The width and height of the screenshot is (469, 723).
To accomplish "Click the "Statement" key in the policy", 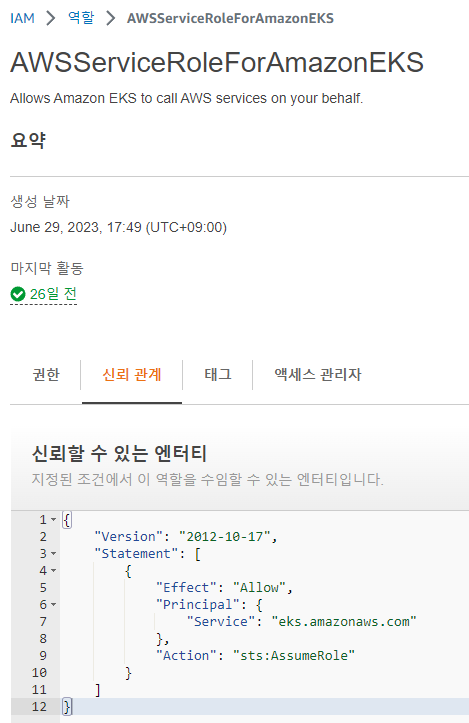I will (136, 553).
